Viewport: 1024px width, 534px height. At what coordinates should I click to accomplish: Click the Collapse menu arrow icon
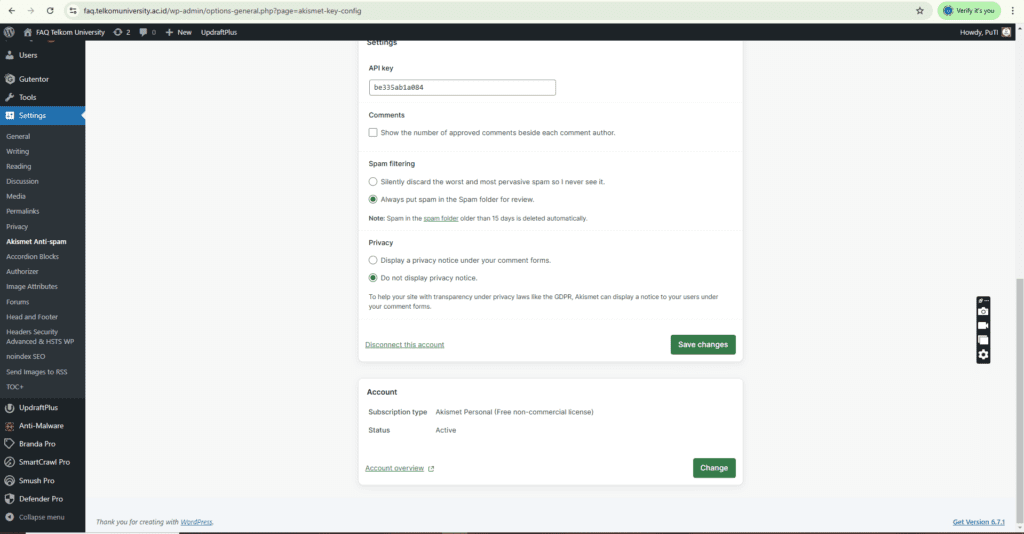coord(10,517)
